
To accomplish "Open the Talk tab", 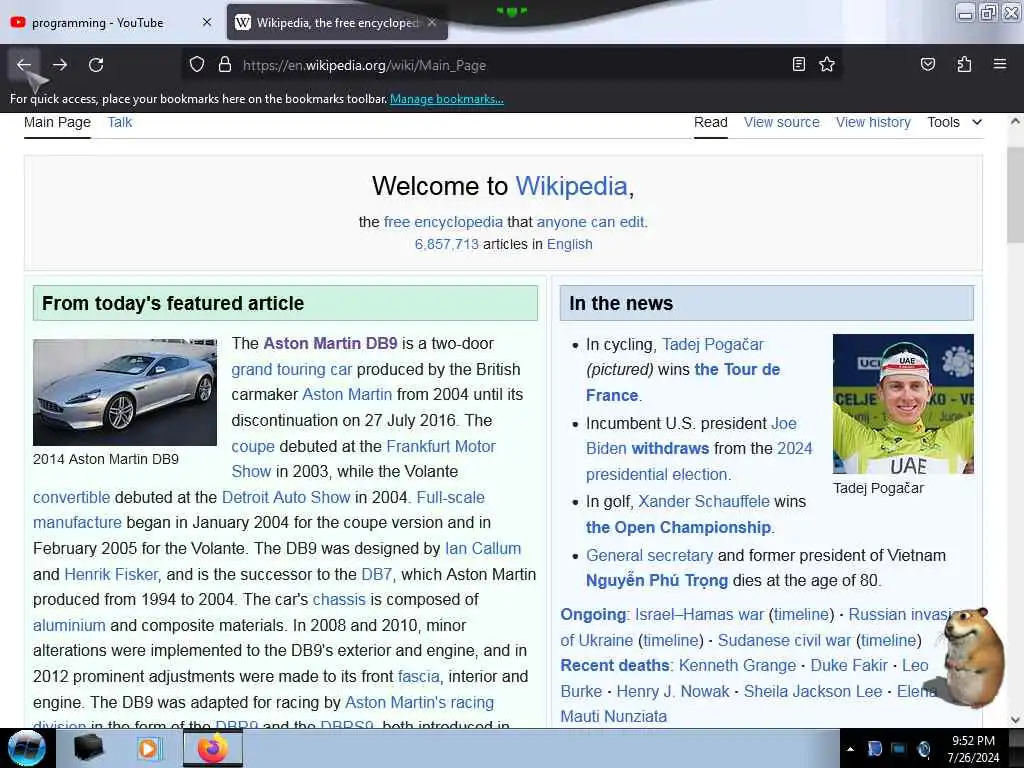I will tap(120, 123).
